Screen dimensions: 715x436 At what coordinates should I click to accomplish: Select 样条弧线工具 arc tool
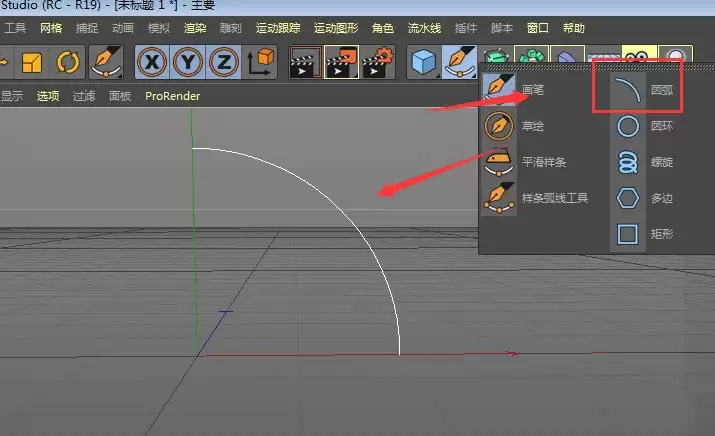[536, 198]
